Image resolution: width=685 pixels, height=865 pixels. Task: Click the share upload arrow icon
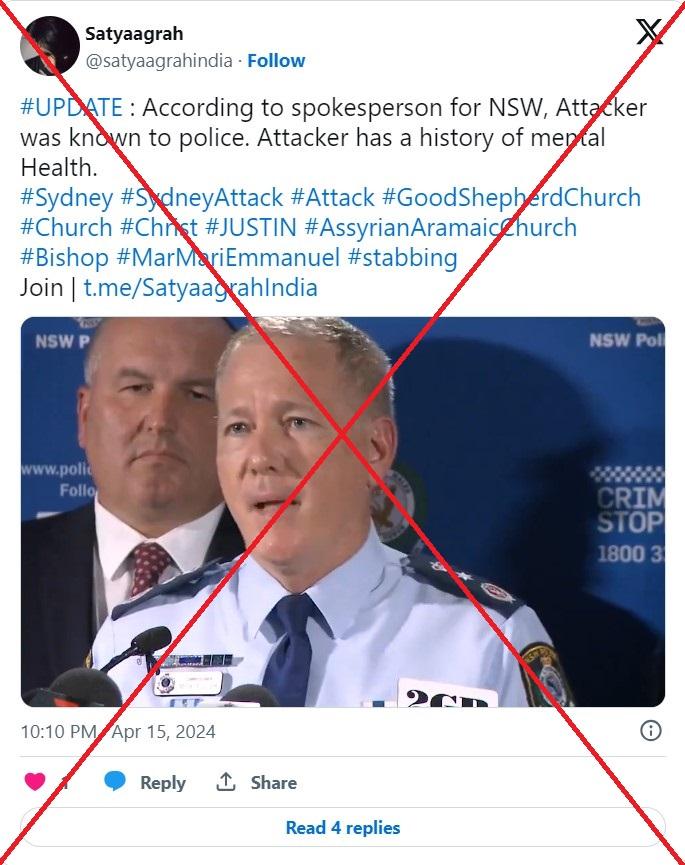pos(226,782)
